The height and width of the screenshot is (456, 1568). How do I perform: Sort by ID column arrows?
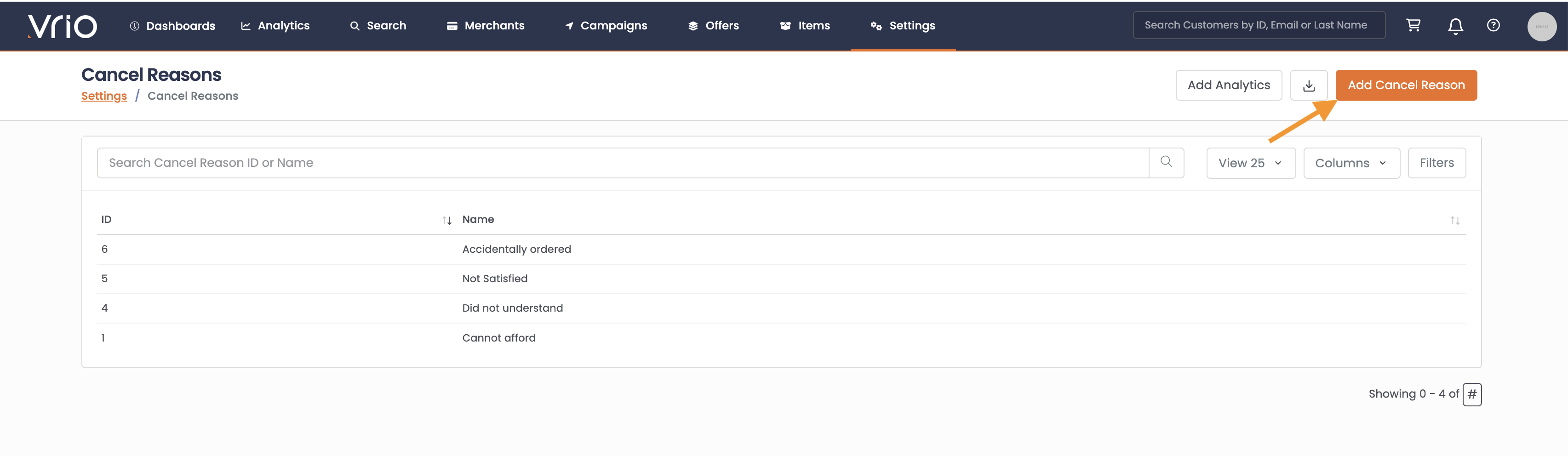pos(447,220)
